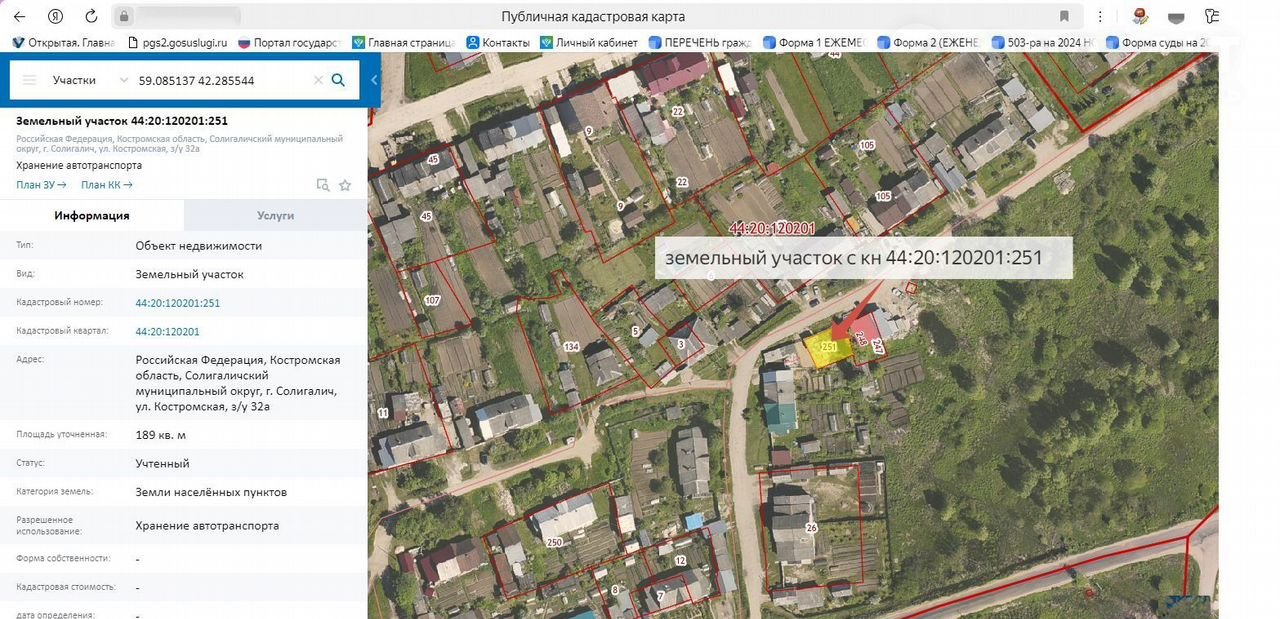Viewport: 1280px width, 619px height.
Task: Click the browser back arrow
Action: tap(20, 16)
